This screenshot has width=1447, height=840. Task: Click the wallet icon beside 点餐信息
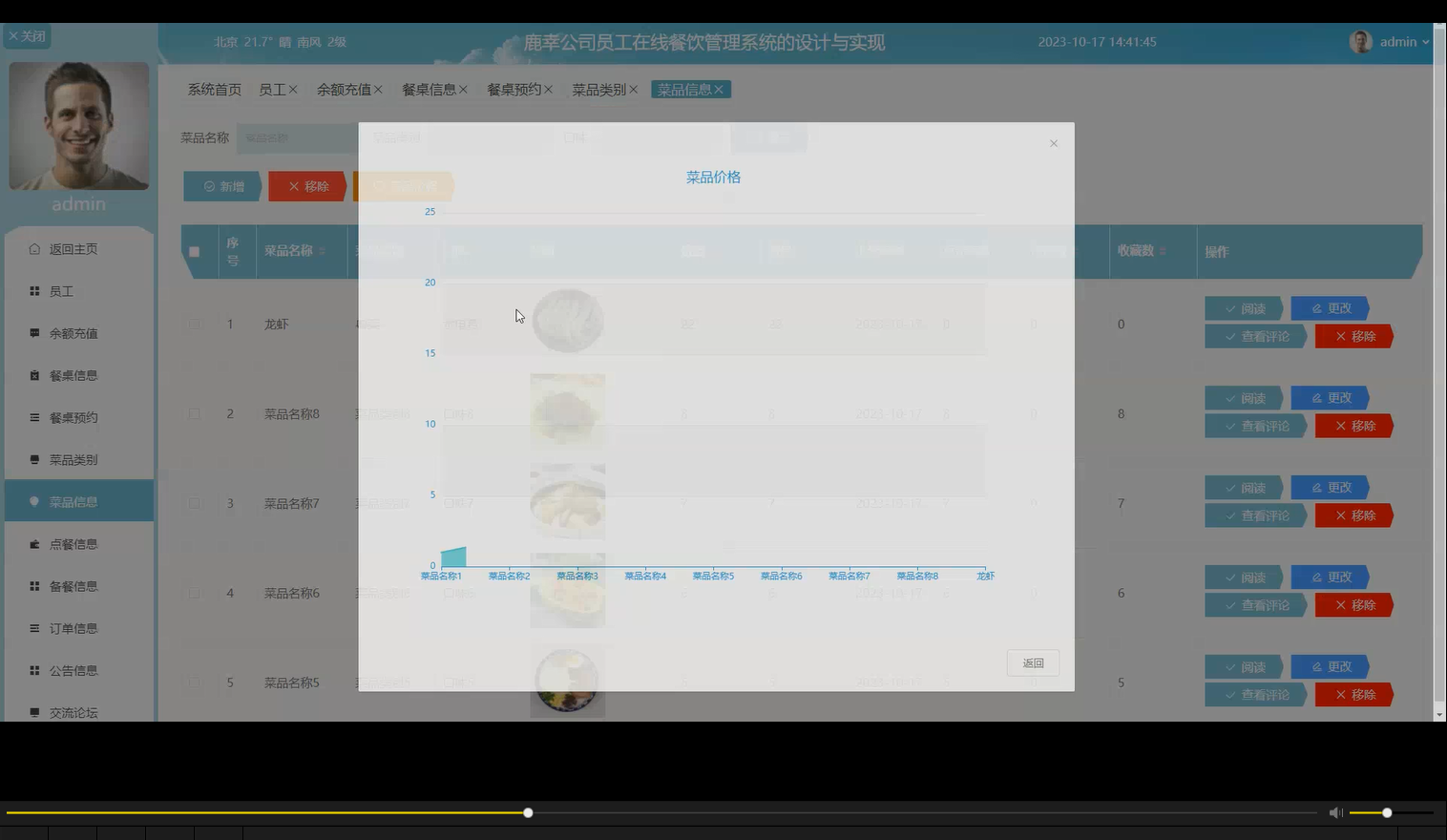click(x=34, y=544)
